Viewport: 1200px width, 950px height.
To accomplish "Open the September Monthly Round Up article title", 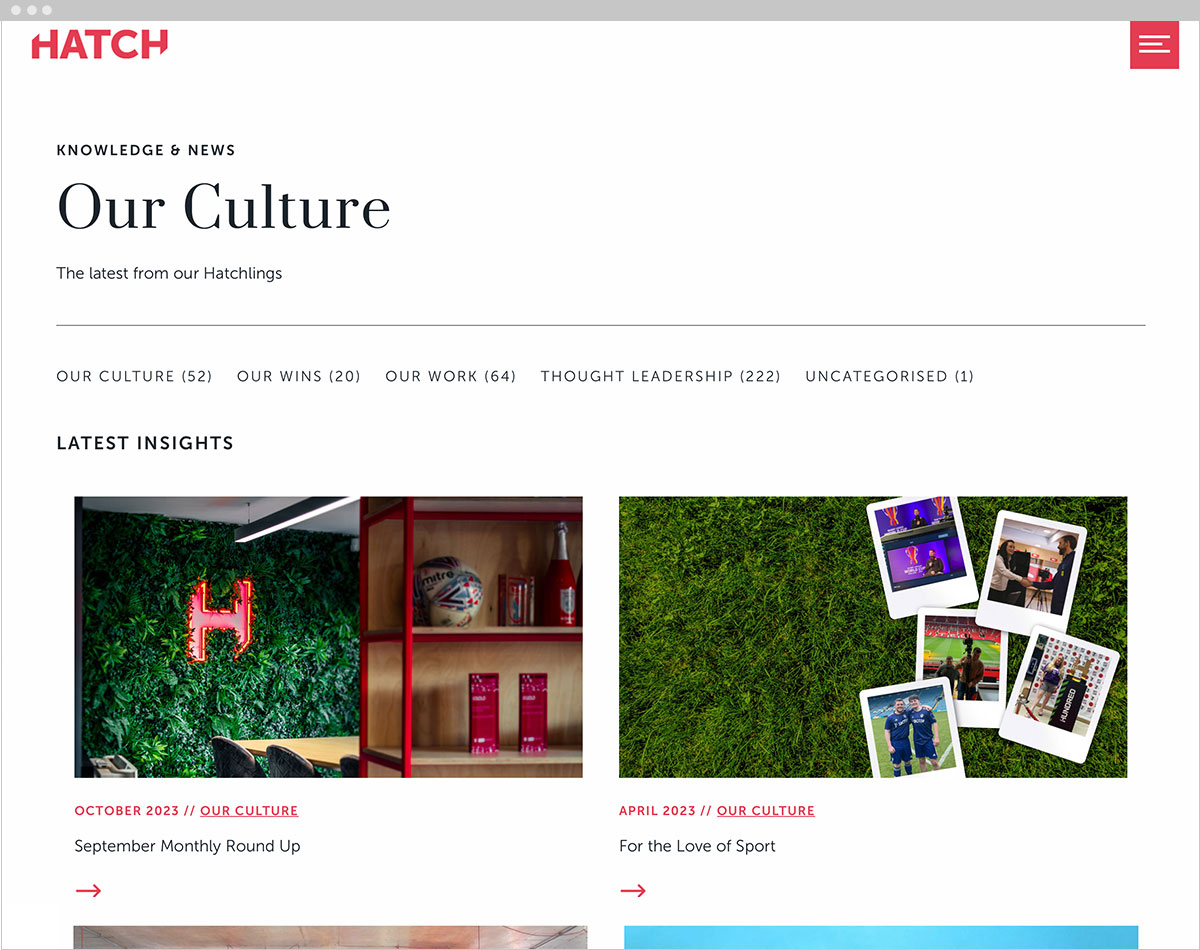I will tap(187, 846).
